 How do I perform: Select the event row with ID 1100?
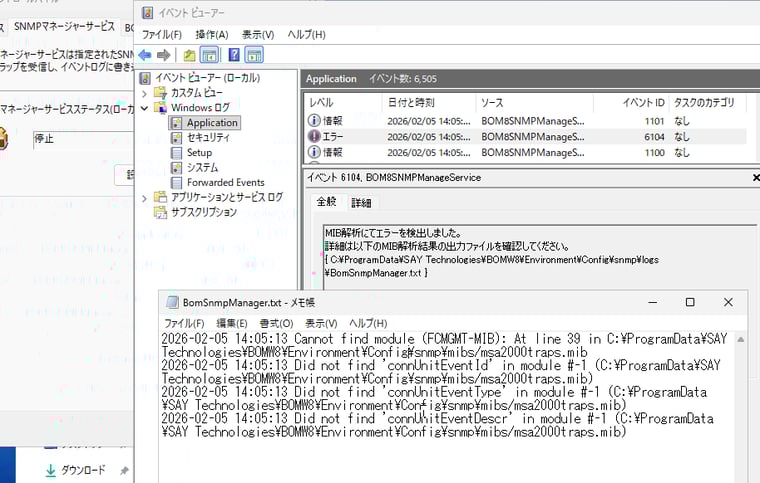pyautogui.click(x=526, y=153)
